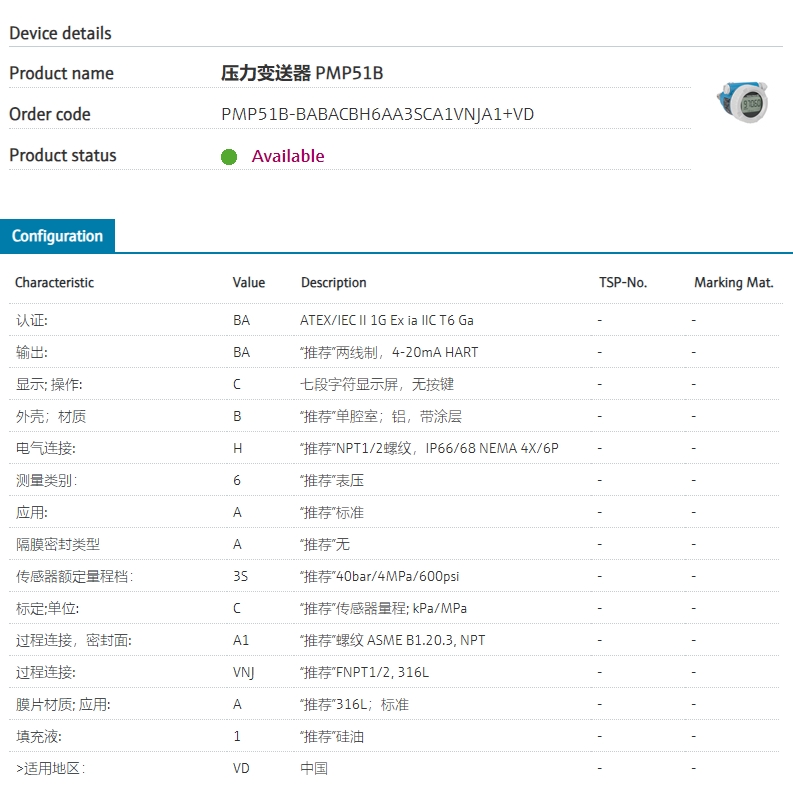793x793 pixels.
Task: Click the TSP-No. column header
Action: click(x=623, y=283)
